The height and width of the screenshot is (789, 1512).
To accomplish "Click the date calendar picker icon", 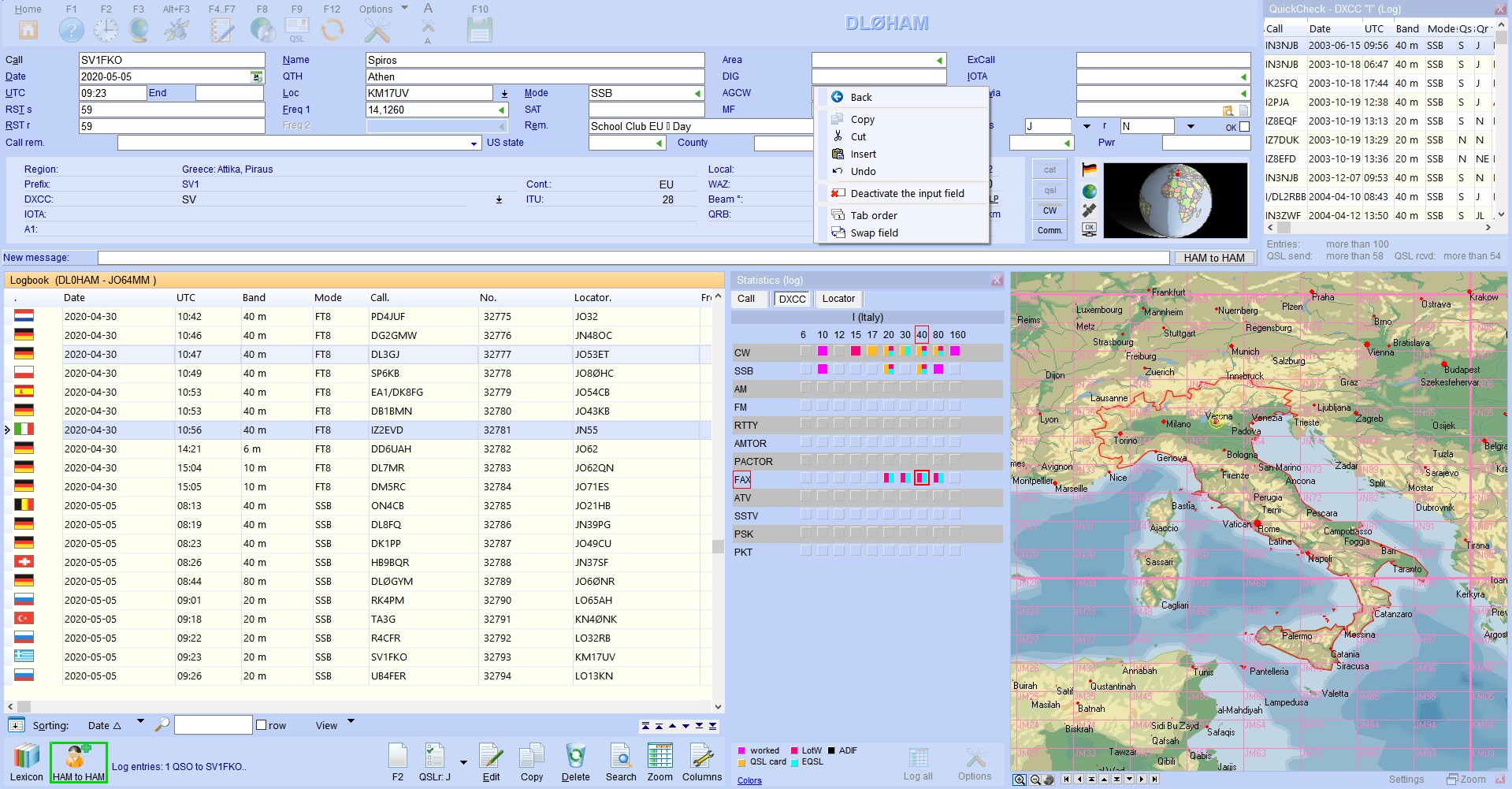I will [256, 76].
